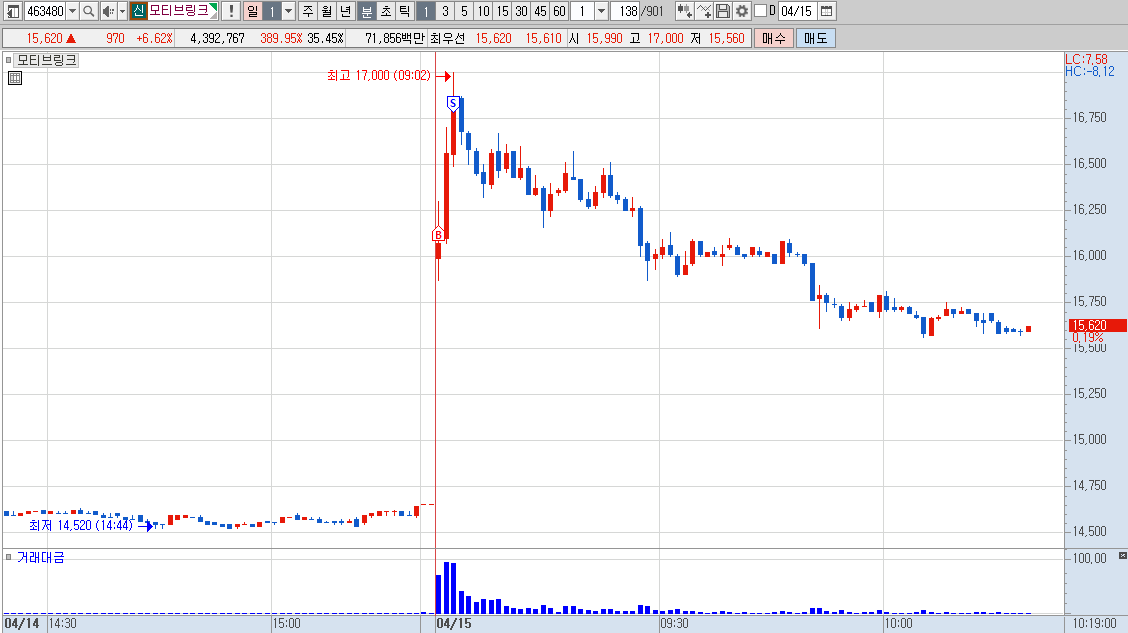Screen dimensions: 1128x633
Task: Click the stock search magnifier icon
Action: (x=88, y=11)
